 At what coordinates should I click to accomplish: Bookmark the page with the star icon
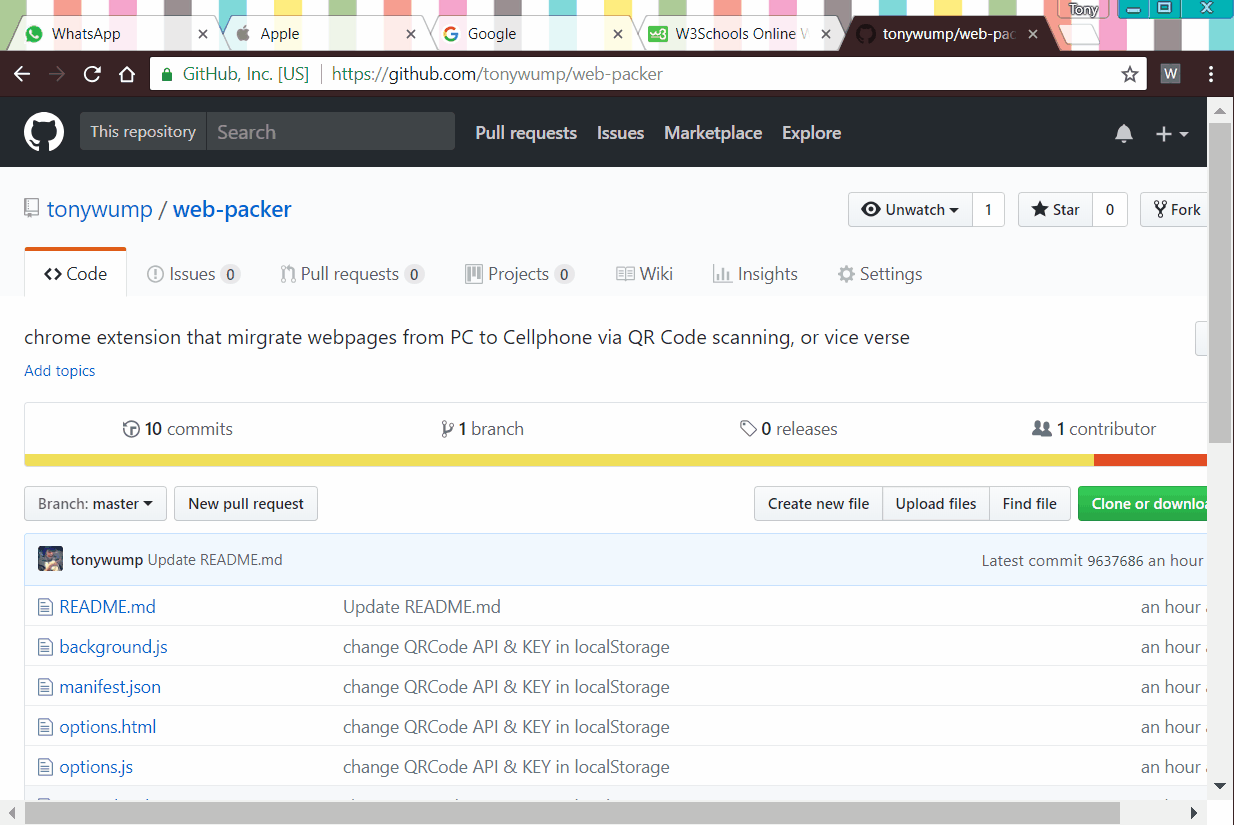(x=1129, y=73)
